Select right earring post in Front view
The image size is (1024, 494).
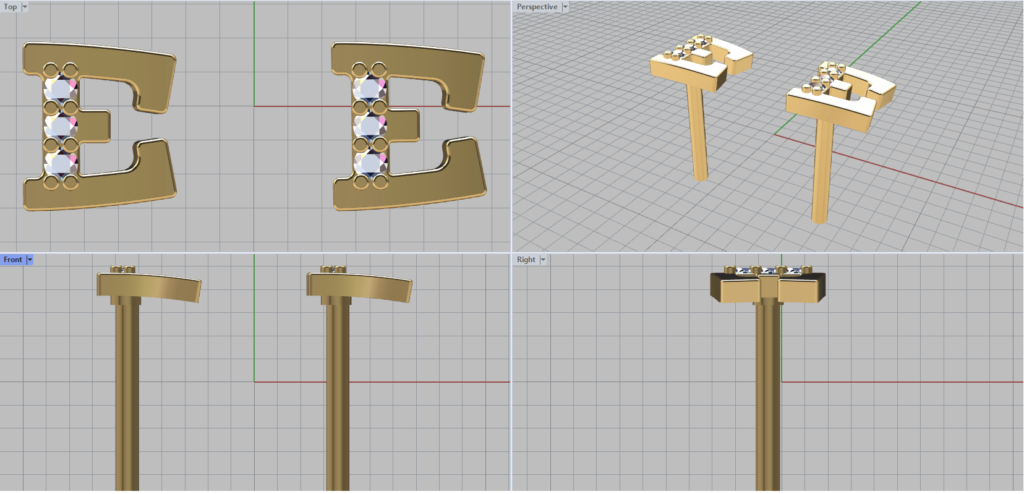point(337,400)
